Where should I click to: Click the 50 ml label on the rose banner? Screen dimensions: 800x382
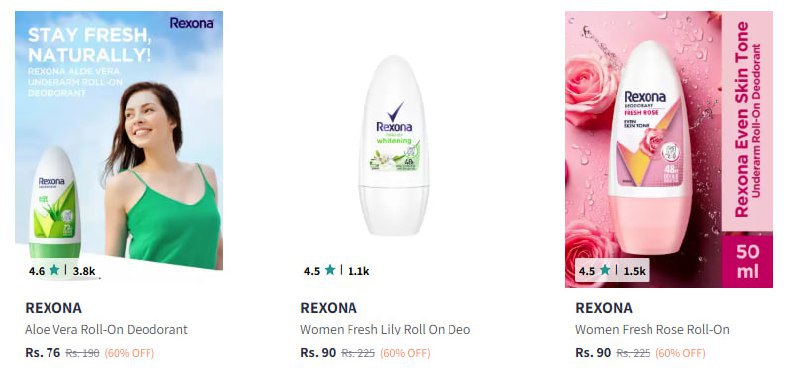pos(747,262)
